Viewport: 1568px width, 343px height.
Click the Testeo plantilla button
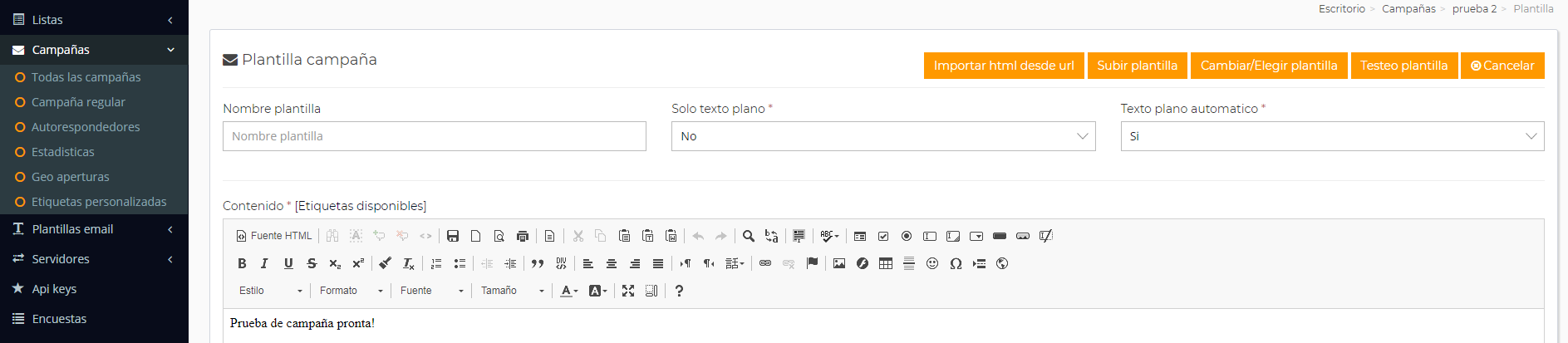pyautogui.click(x=1403, y=66)
